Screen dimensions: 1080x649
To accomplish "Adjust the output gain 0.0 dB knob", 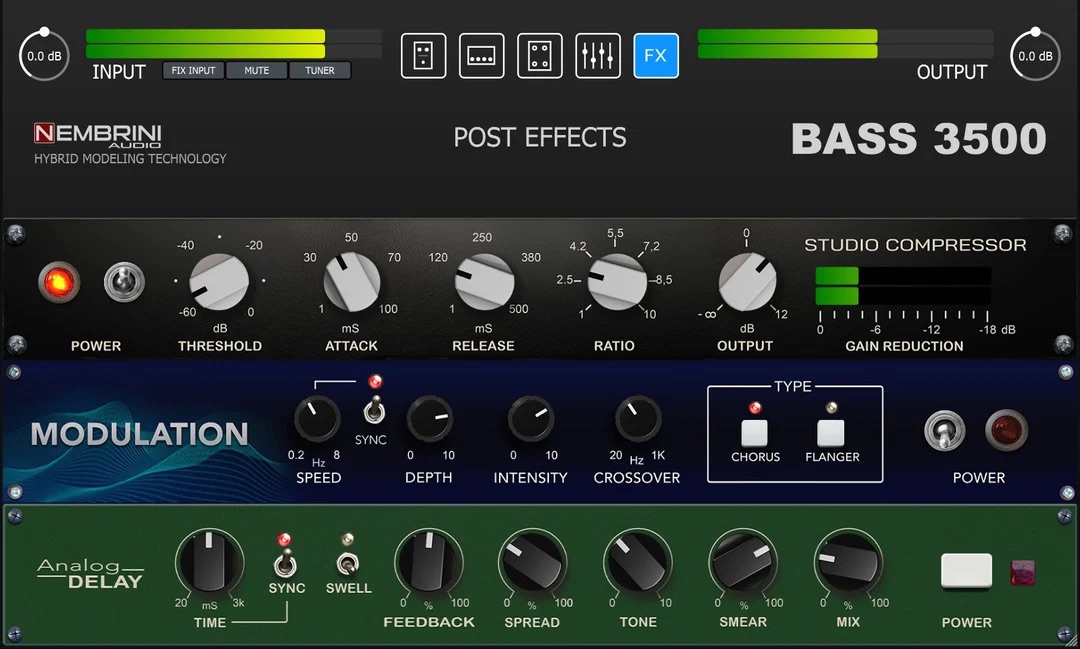I will 1035,56.
